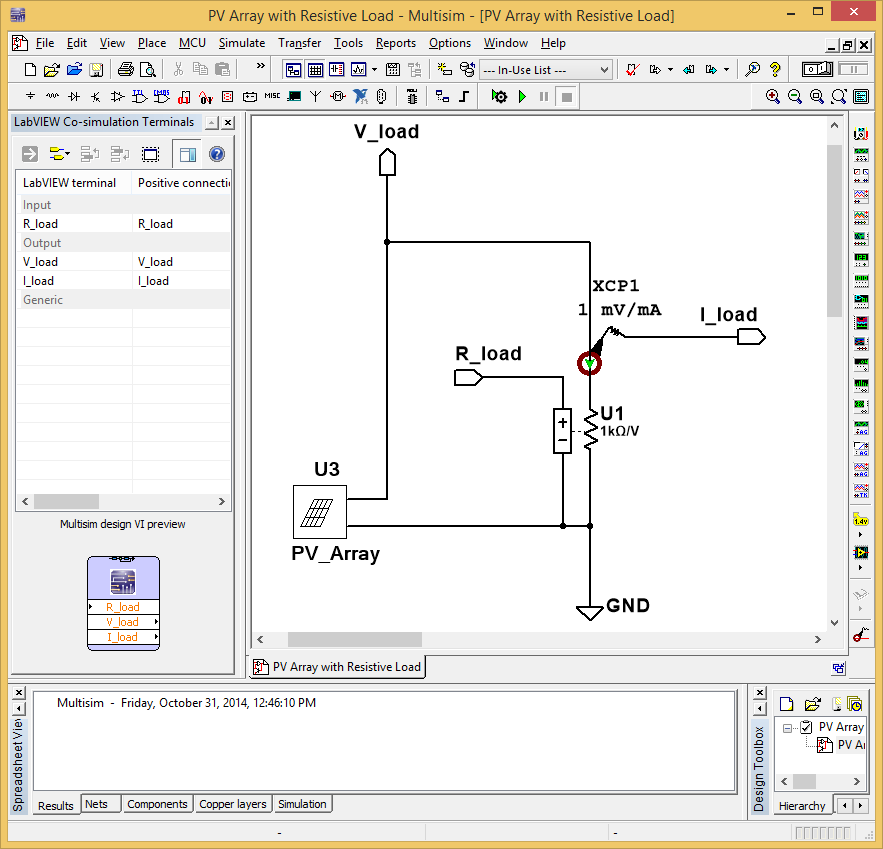The image size is (883, 849).
Task: Toggle the preview pane button in terminals panel
Action: [185, 154]
